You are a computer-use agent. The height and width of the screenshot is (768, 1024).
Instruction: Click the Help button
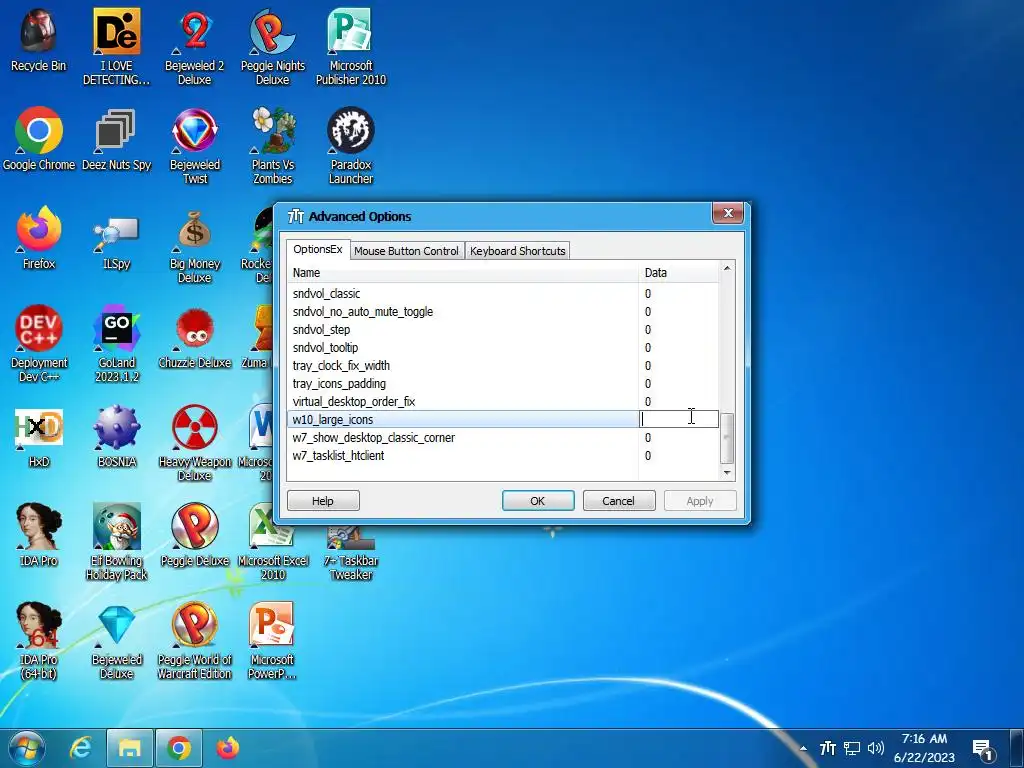323,501
